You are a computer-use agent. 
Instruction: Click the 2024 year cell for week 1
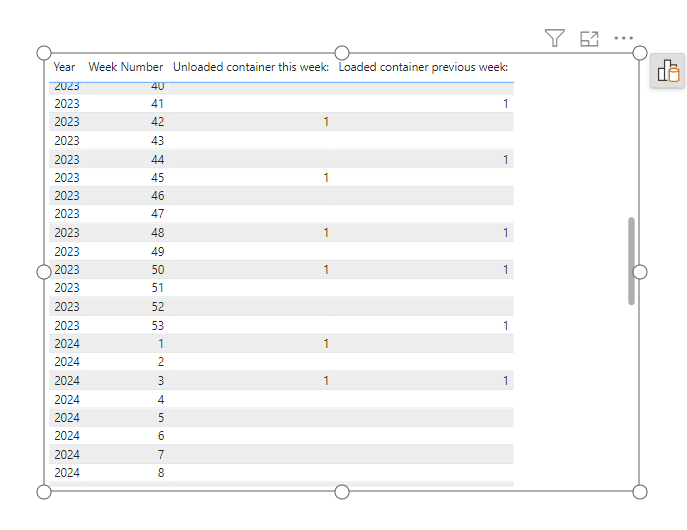[67, 344]
